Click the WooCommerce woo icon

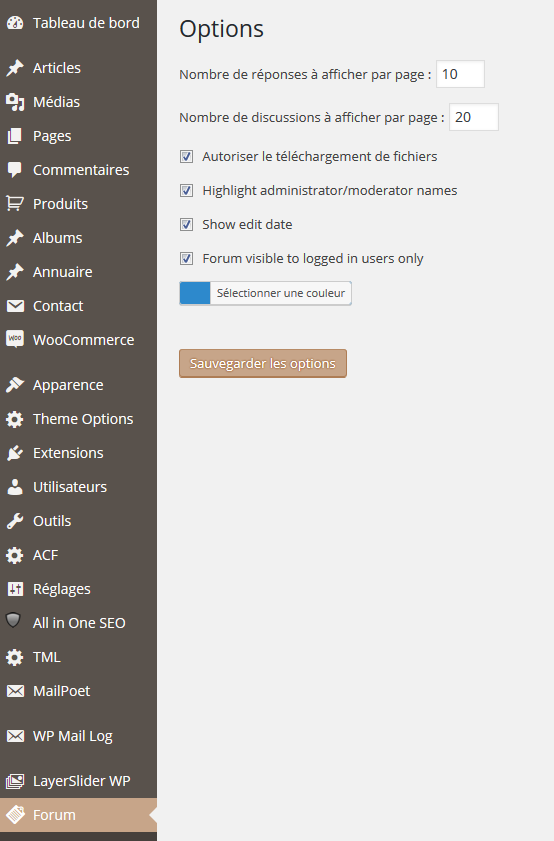pyautogui.click(x=15, y=339)
